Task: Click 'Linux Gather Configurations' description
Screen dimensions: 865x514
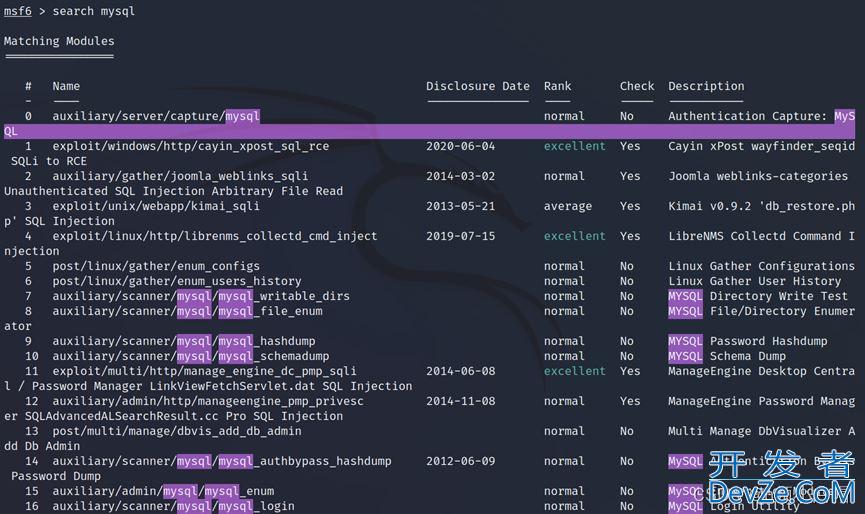Action: pos(761,266)
